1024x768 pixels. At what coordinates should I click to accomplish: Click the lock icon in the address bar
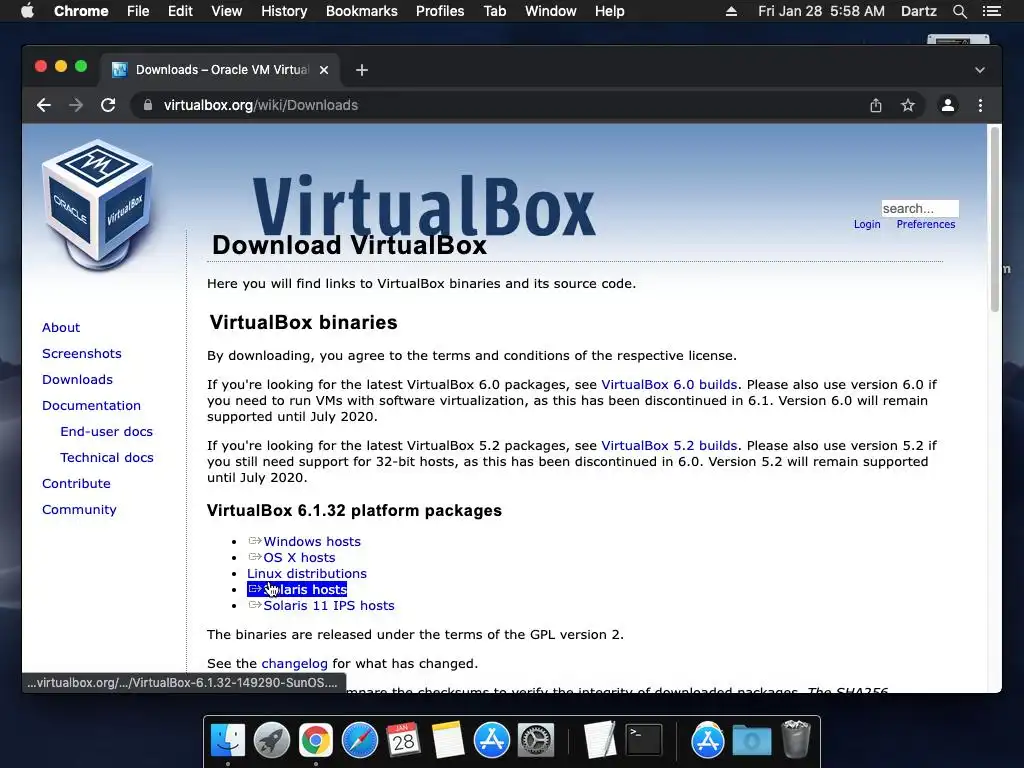tap(148, 105)
